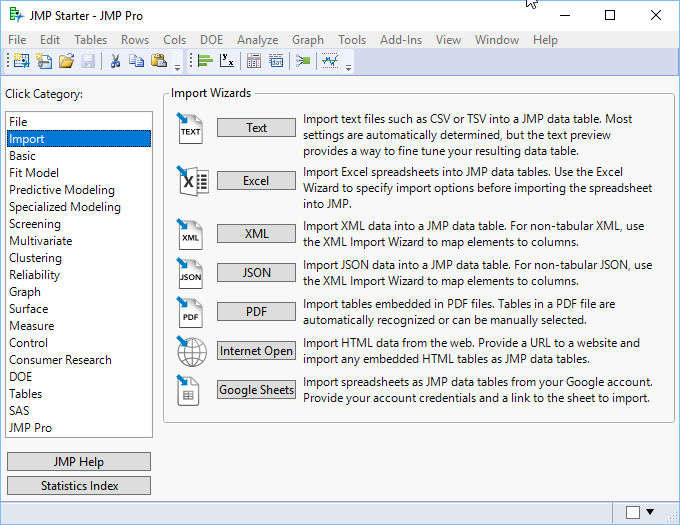Toggle the status bar window checkbox

tap(633, 513)
